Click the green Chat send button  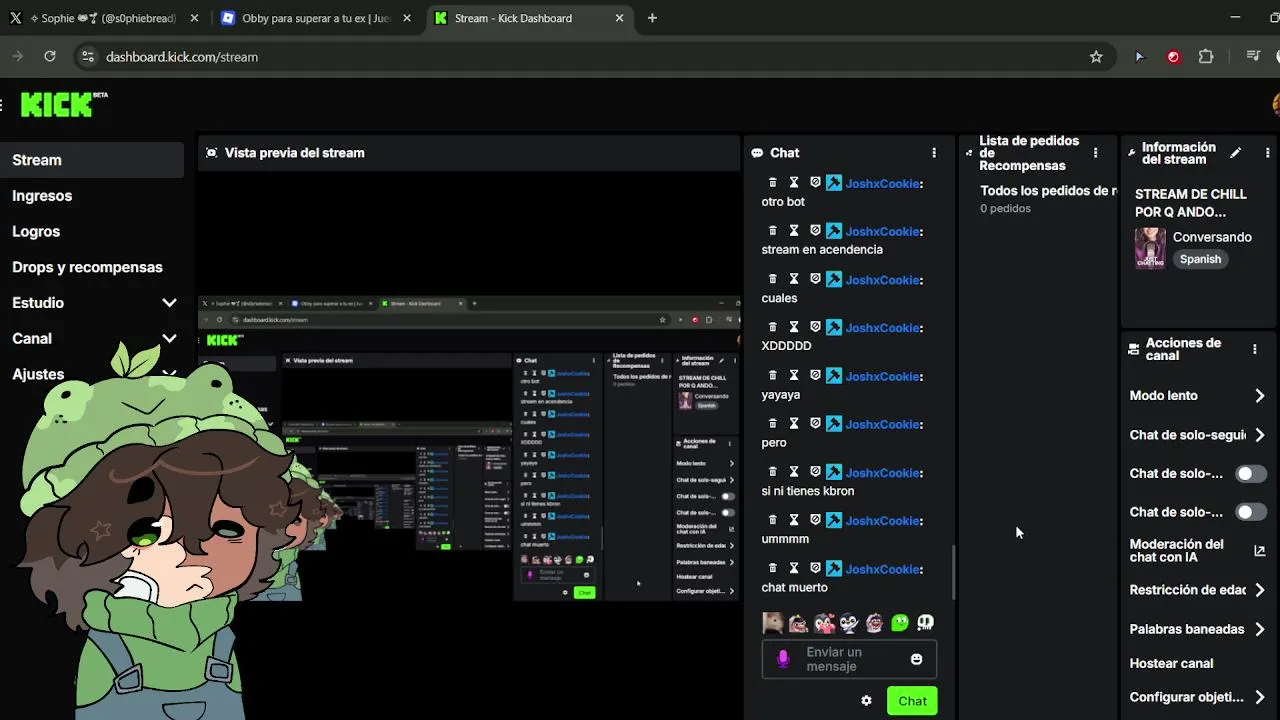912,701
